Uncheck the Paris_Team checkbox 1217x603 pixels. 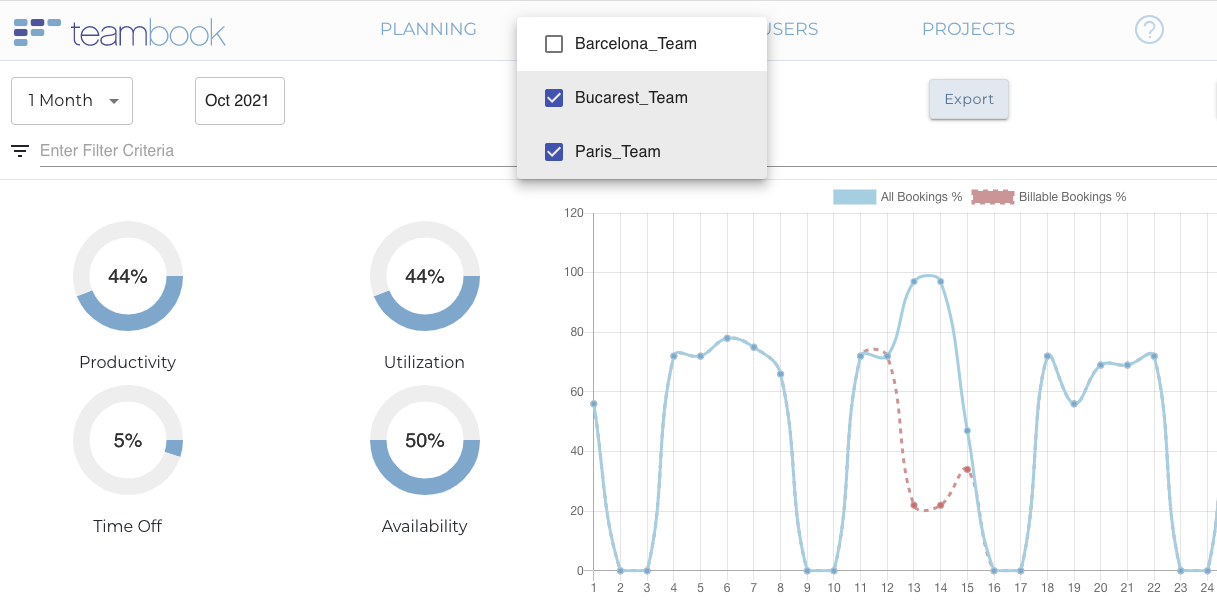click(x=554, y=152)
